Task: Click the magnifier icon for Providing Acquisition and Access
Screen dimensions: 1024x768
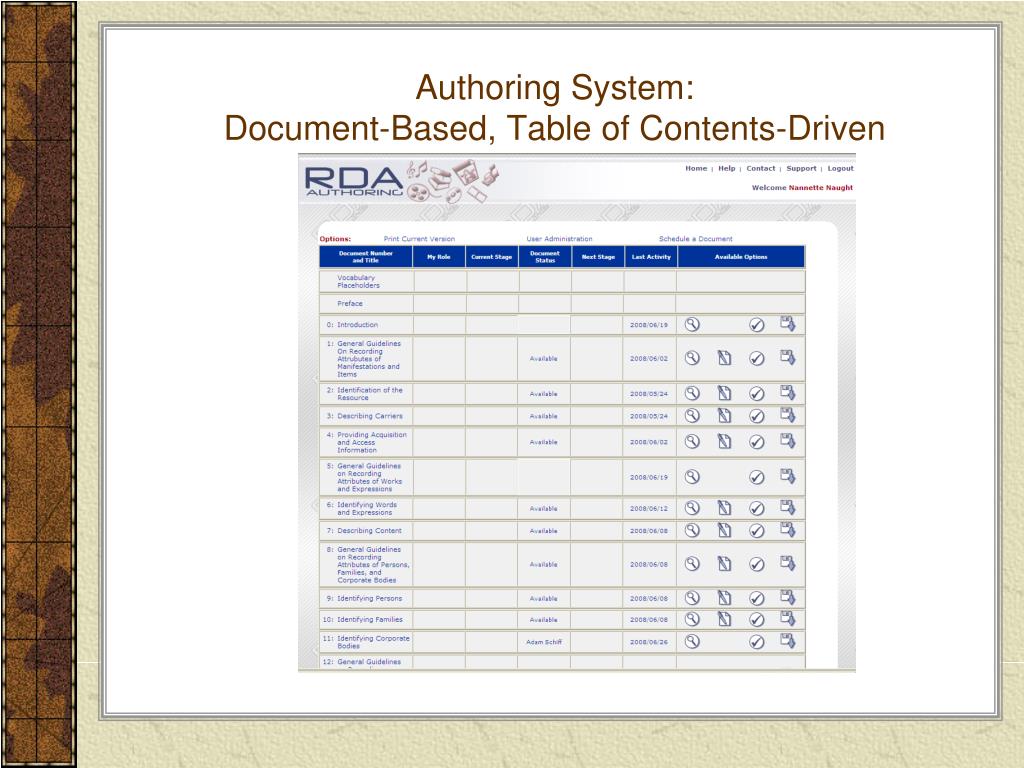Action: pos(692,441)
